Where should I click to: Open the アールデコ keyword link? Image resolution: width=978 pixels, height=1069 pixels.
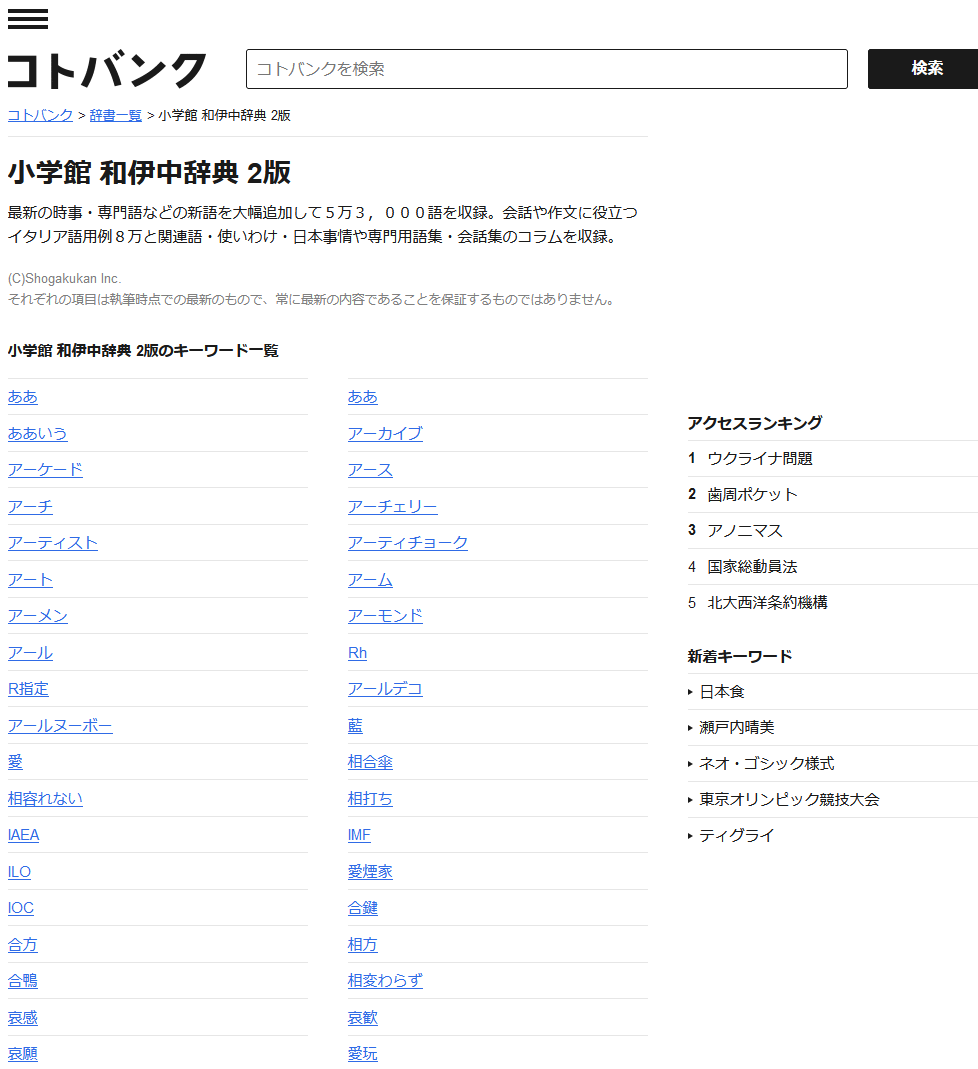[385, 689]
